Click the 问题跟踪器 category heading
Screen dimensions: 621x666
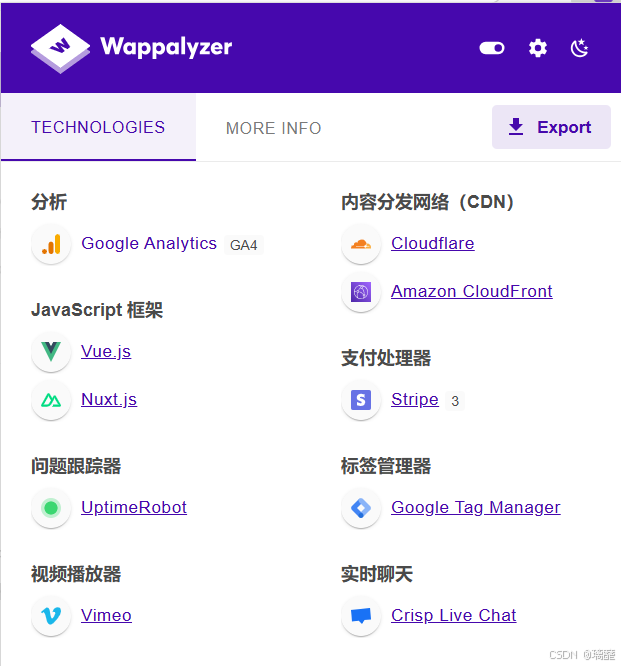click(x=76, y=466)
